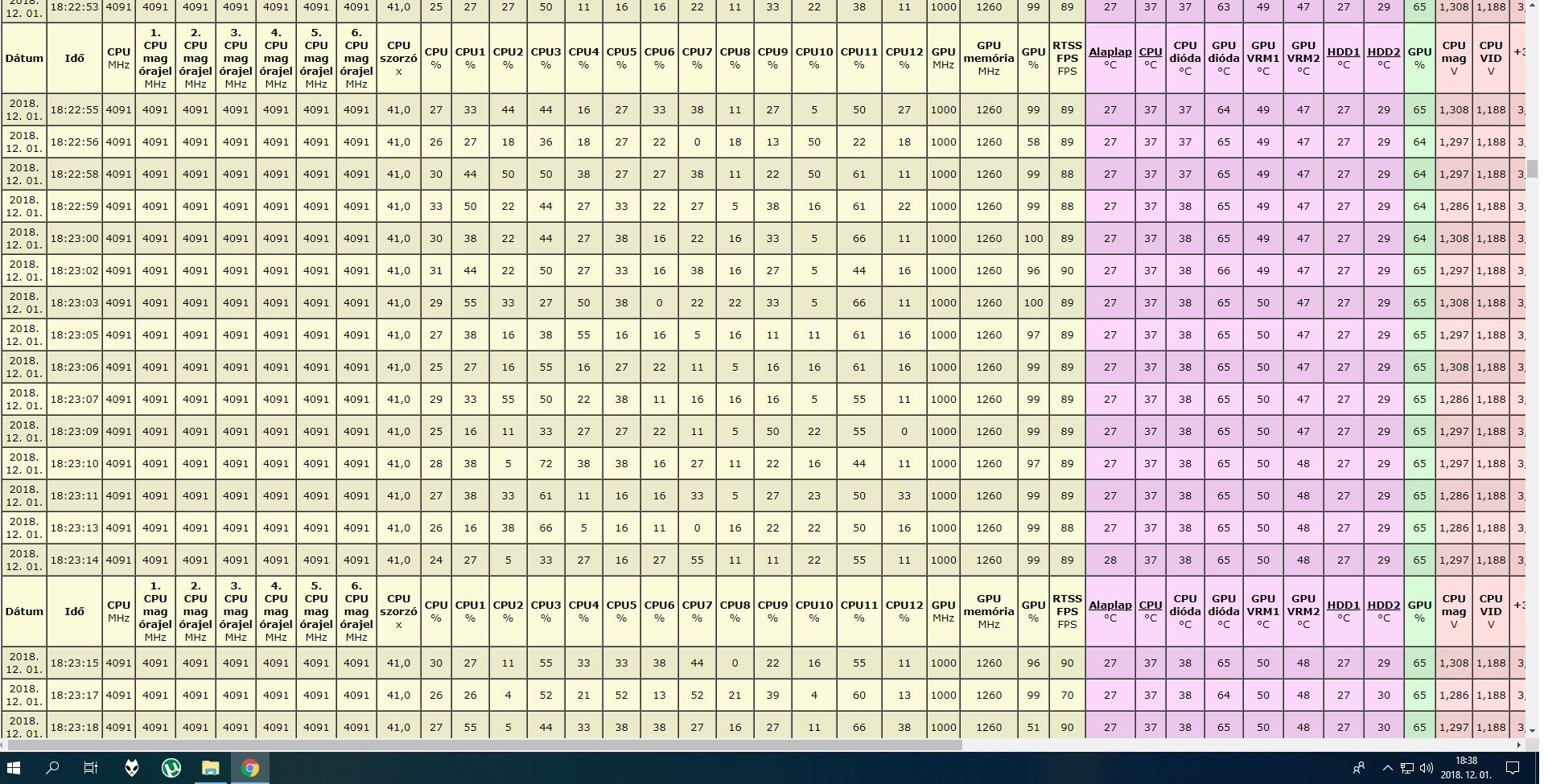Open the Alaplap link in upper header row
1544x784 pixels.
(x=1110, y=51)
